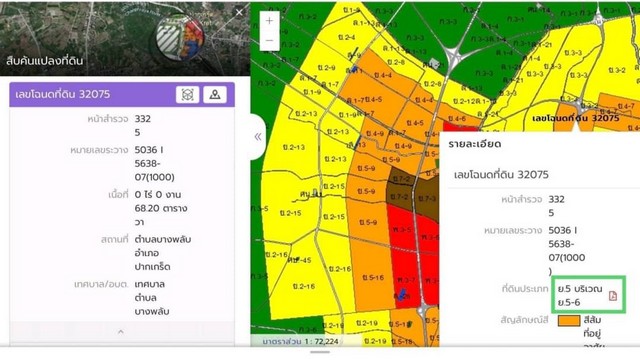The height and width of the screenshot is (360, 640).
Task: Click the circular zoning map thumbnail
Action: click(180, 38)
